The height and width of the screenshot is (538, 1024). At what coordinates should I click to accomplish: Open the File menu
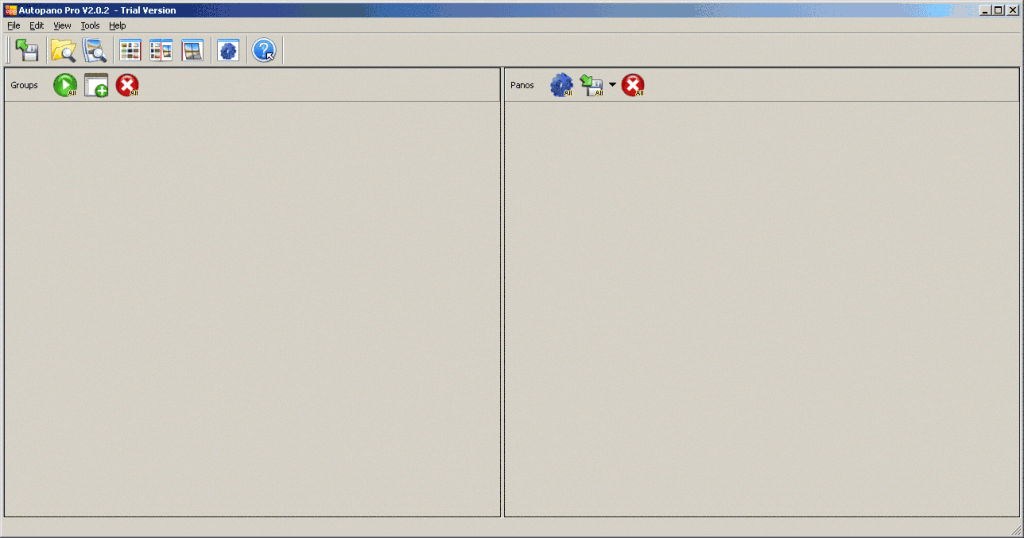point(14,25)
